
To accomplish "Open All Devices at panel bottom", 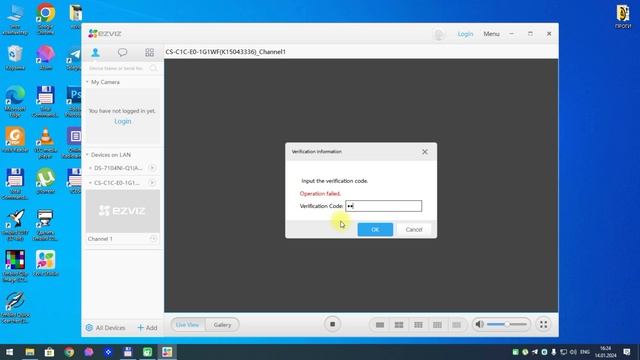I will click(x=105, y=328).
